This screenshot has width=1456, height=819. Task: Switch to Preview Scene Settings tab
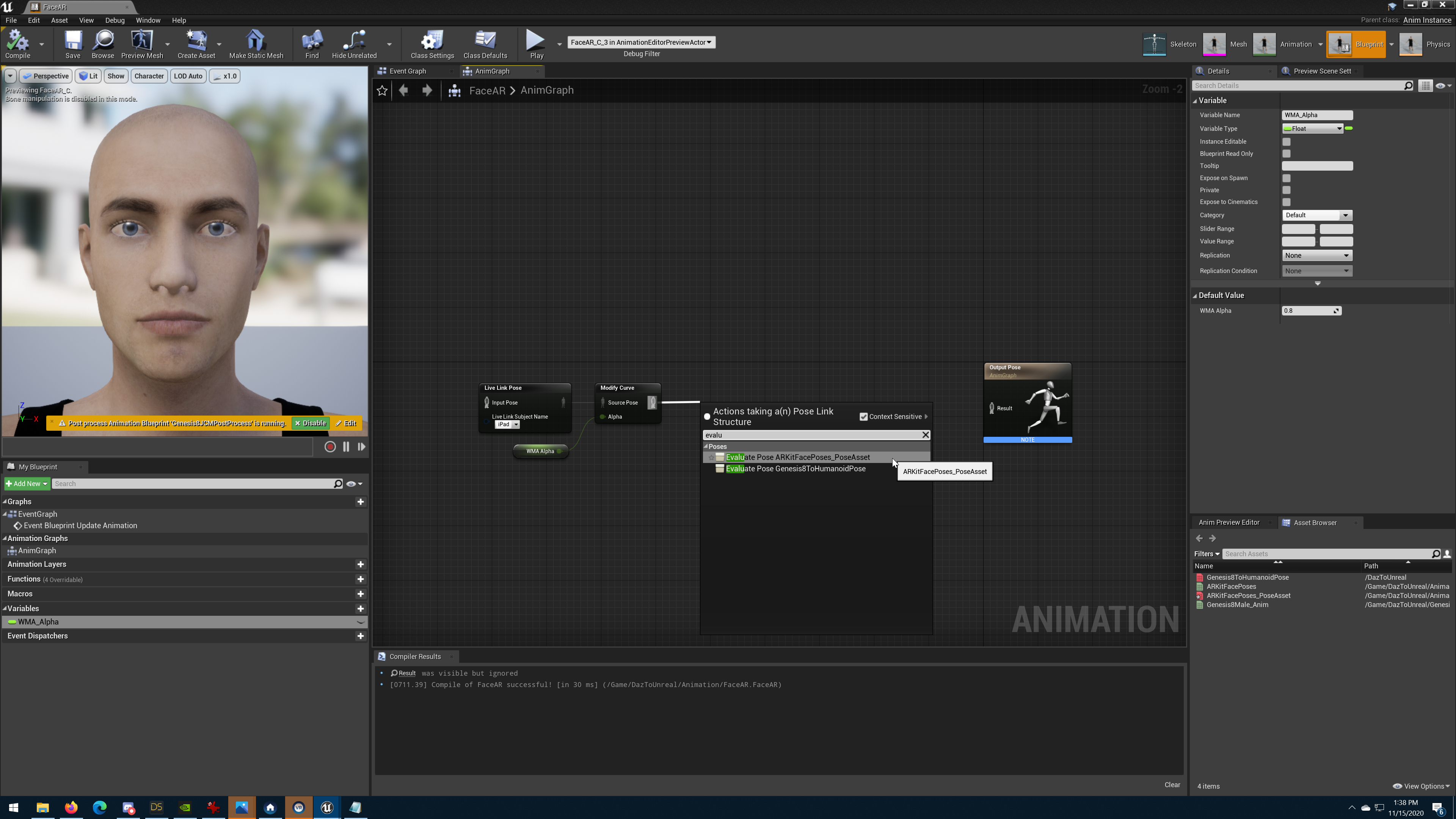pyautogui.click(x=1321, y=71)
